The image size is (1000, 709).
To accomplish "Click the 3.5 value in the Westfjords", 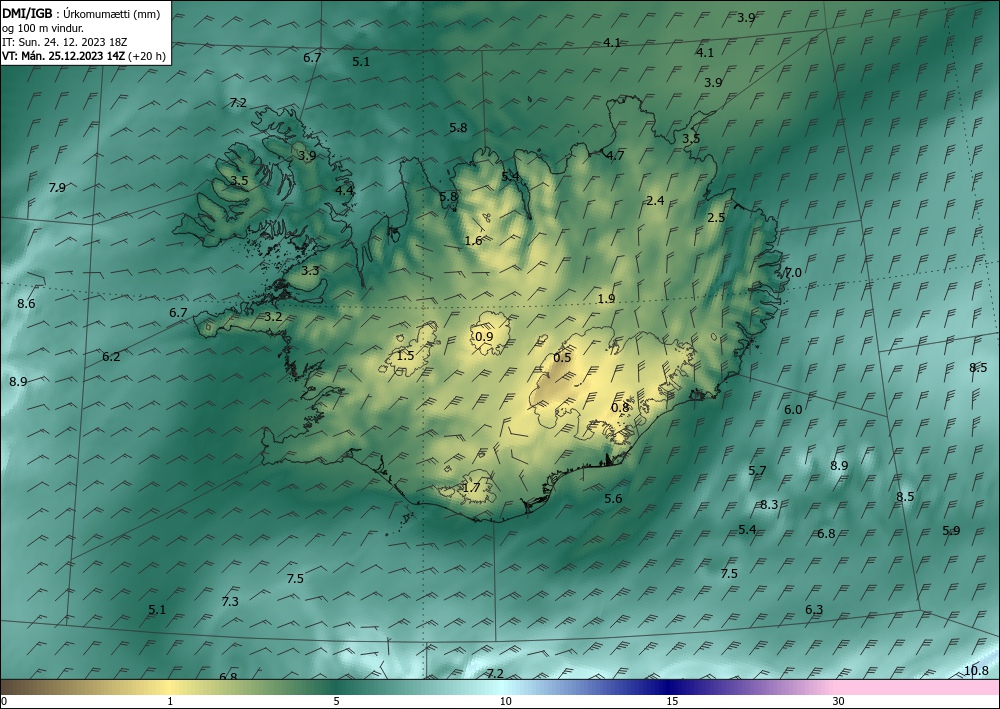I will pos(239,181).
